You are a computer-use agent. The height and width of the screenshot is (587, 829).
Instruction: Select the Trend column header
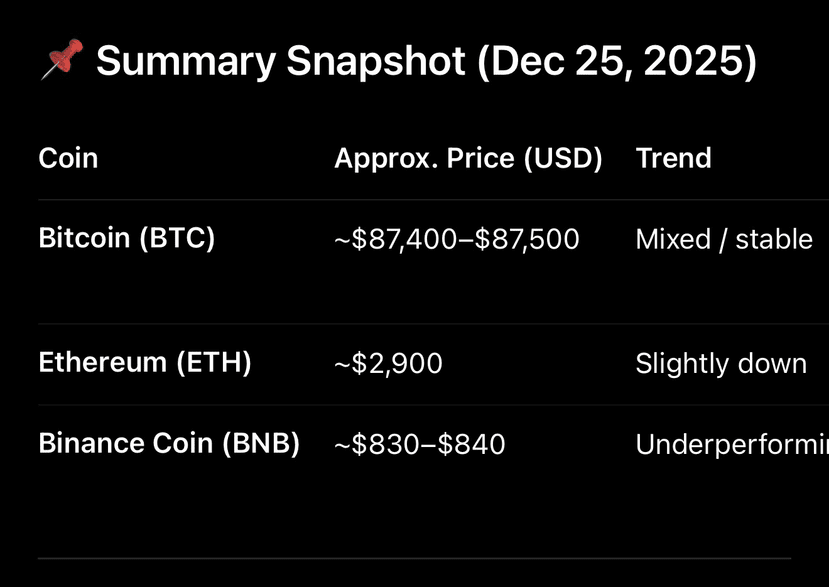click(673, 158)
